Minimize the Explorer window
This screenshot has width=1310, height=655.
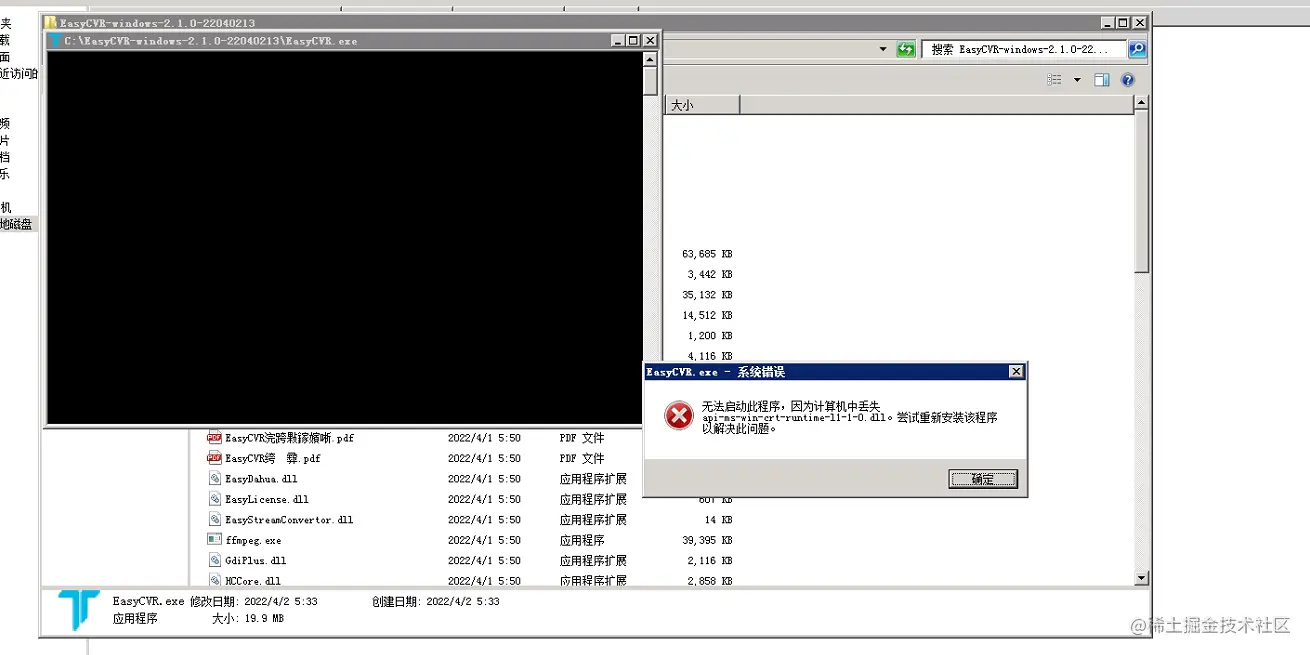click(1108, 22)
